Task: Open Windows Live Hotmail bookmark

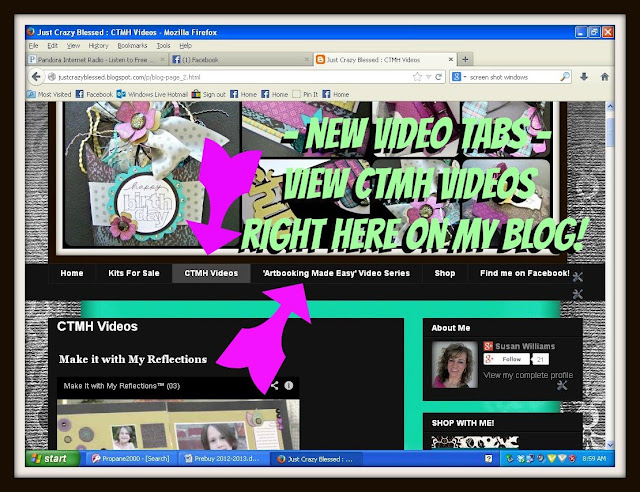Action: click(x=152, y=94)
